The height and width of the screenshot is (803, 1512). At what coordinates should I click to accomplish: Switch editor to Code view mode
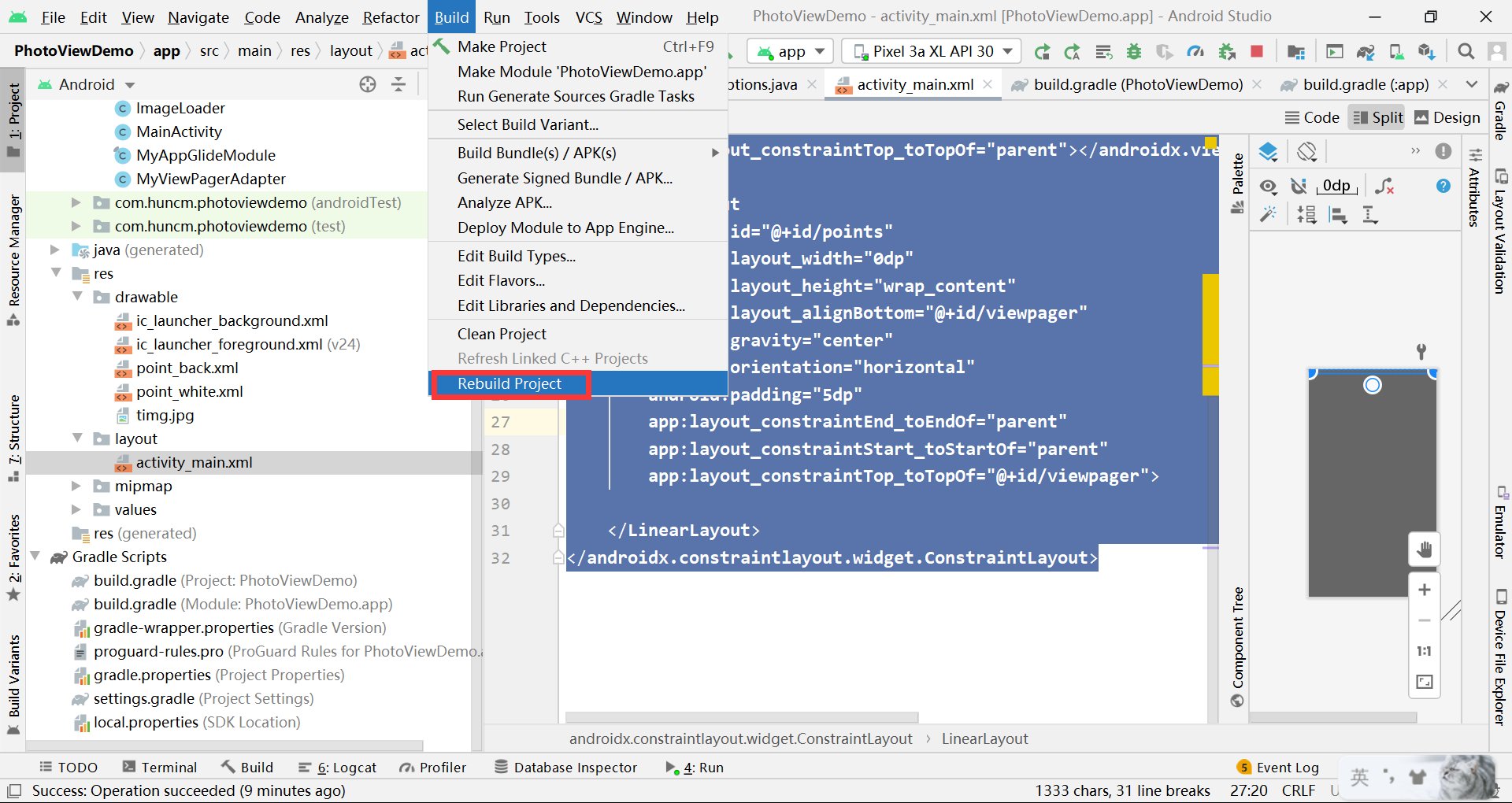coord(1313,118)
